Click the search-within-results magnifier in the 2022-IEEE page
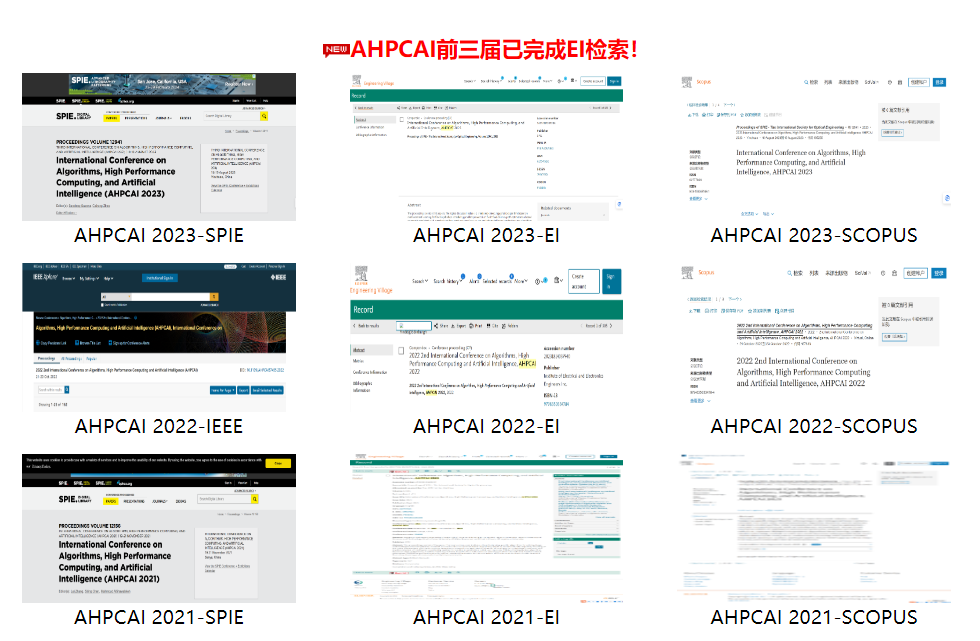This screenshot has width=980, height=641. [67, 390]
